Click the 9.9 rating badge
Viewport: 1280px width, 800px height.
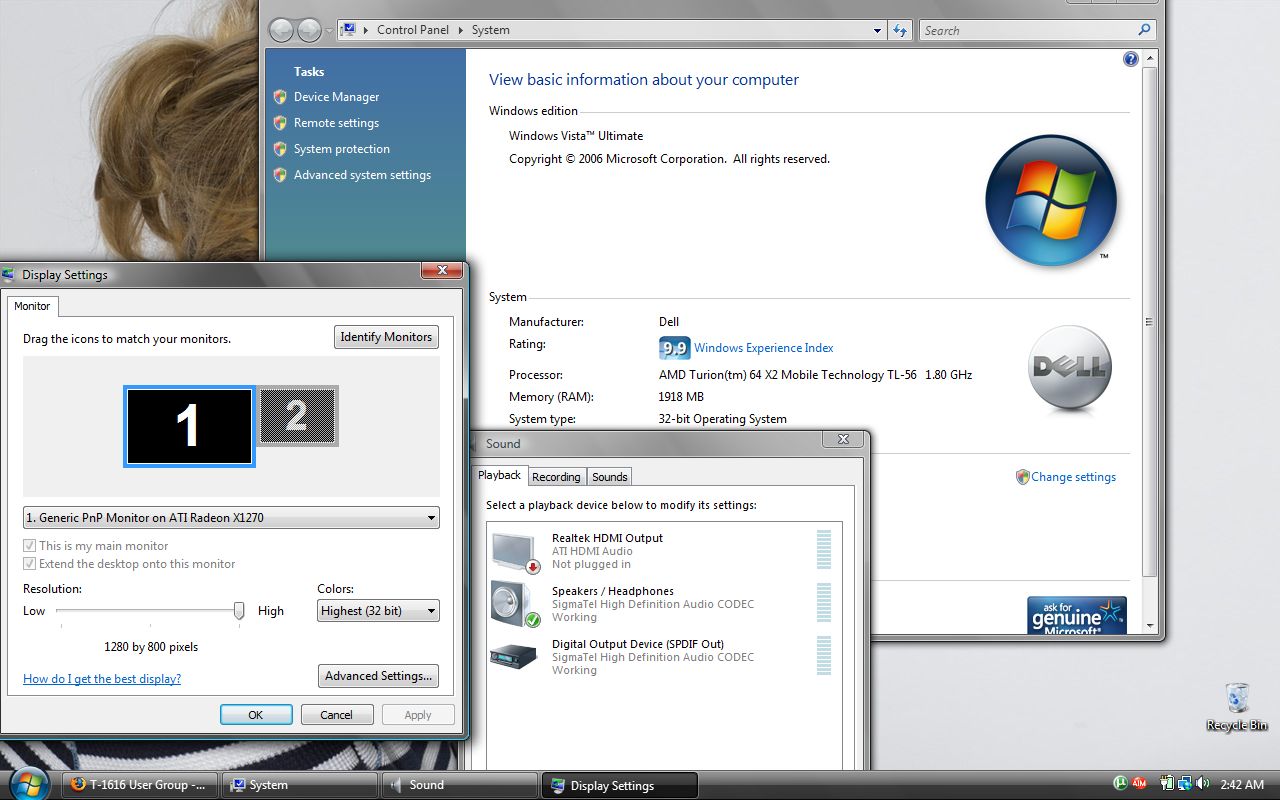pyautogui.click(x=674, y=348)
